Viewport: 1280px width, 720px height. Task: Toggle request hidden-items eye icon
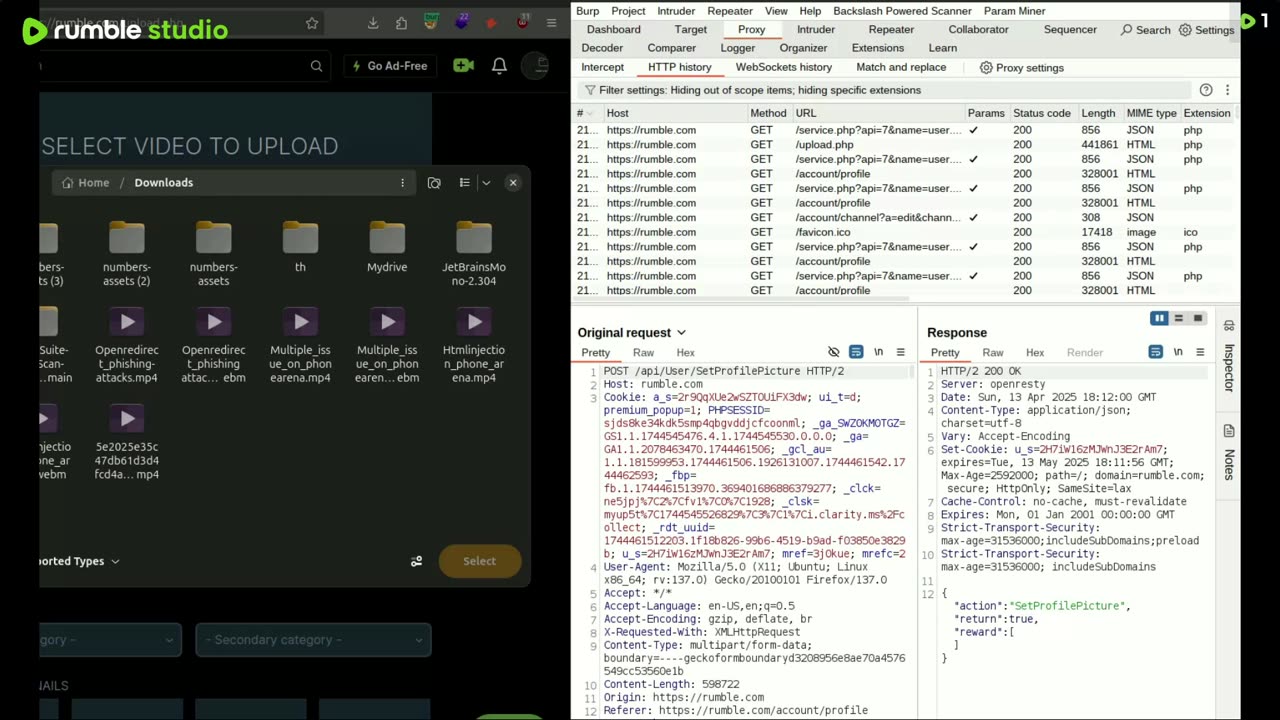833,352
